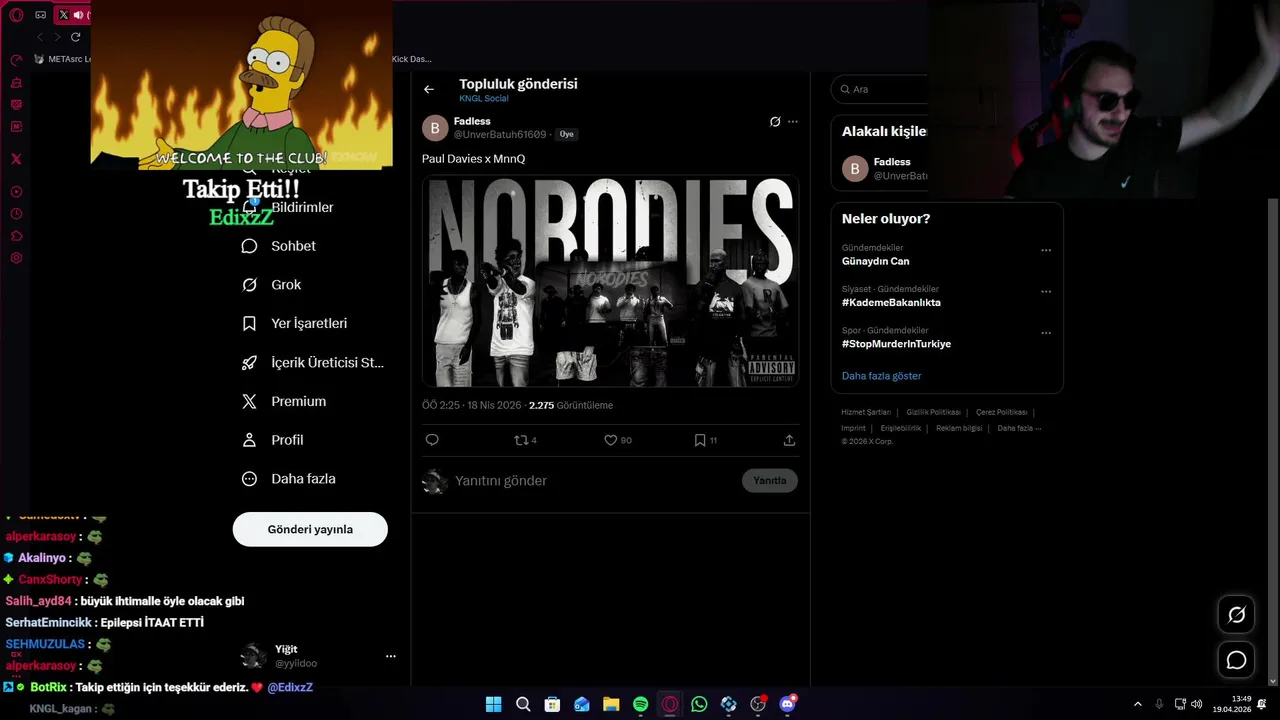Click the Yanıtla reply button
The width and height of the screenshot is (1280, 720).
(770, 481)
